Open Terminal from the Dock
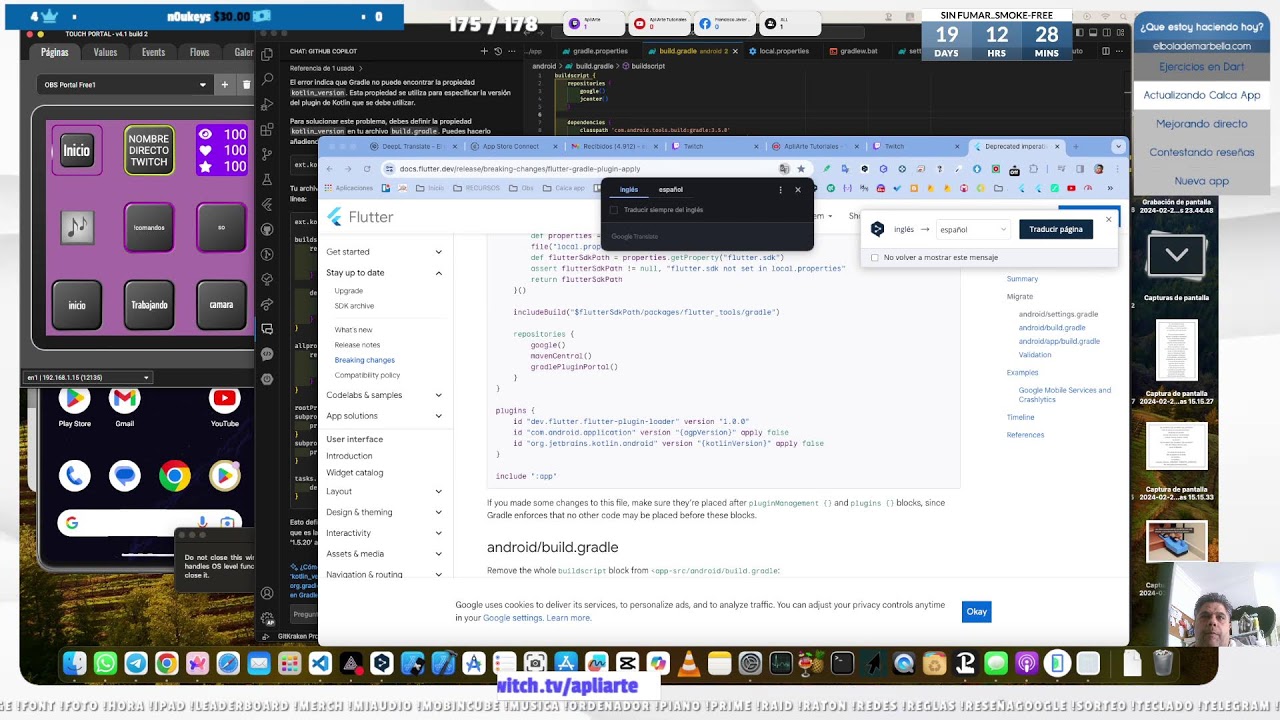1280x720 pixels. point(842,663)
